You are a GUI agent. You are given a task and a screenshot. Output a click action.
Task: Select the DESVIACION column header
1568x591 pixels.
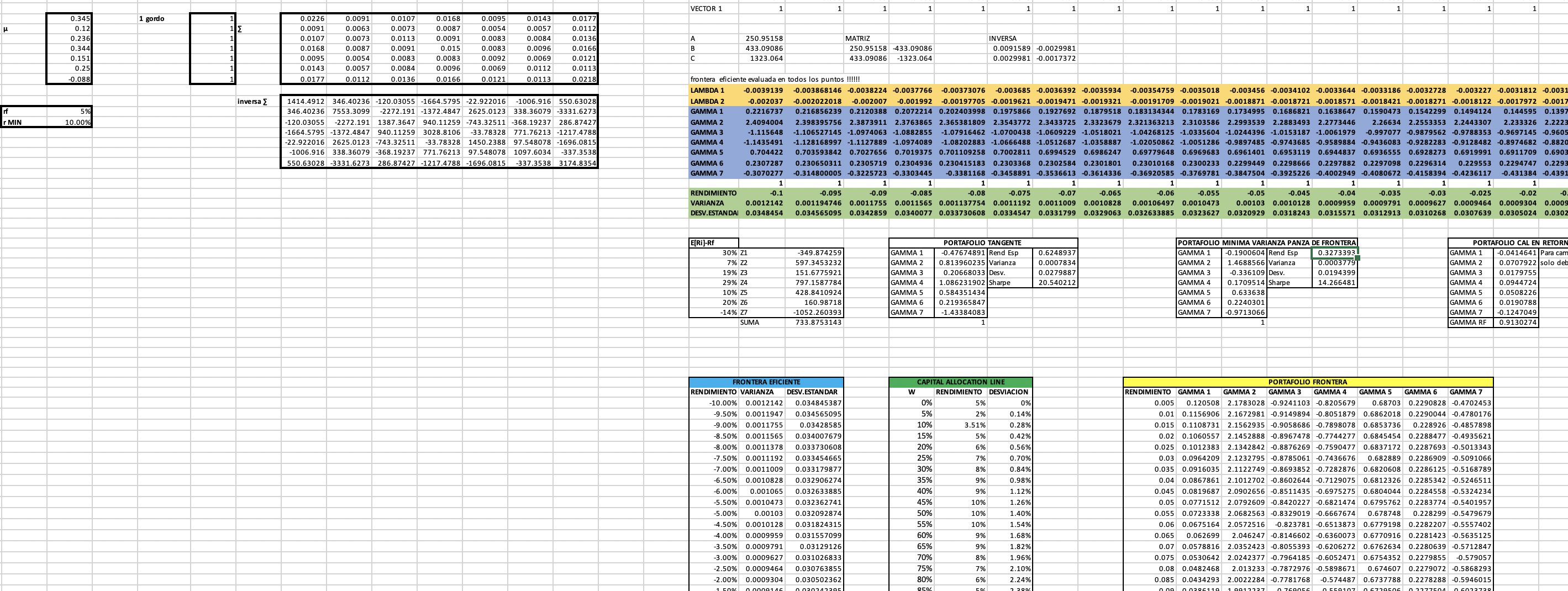(x=1010, y=392)
